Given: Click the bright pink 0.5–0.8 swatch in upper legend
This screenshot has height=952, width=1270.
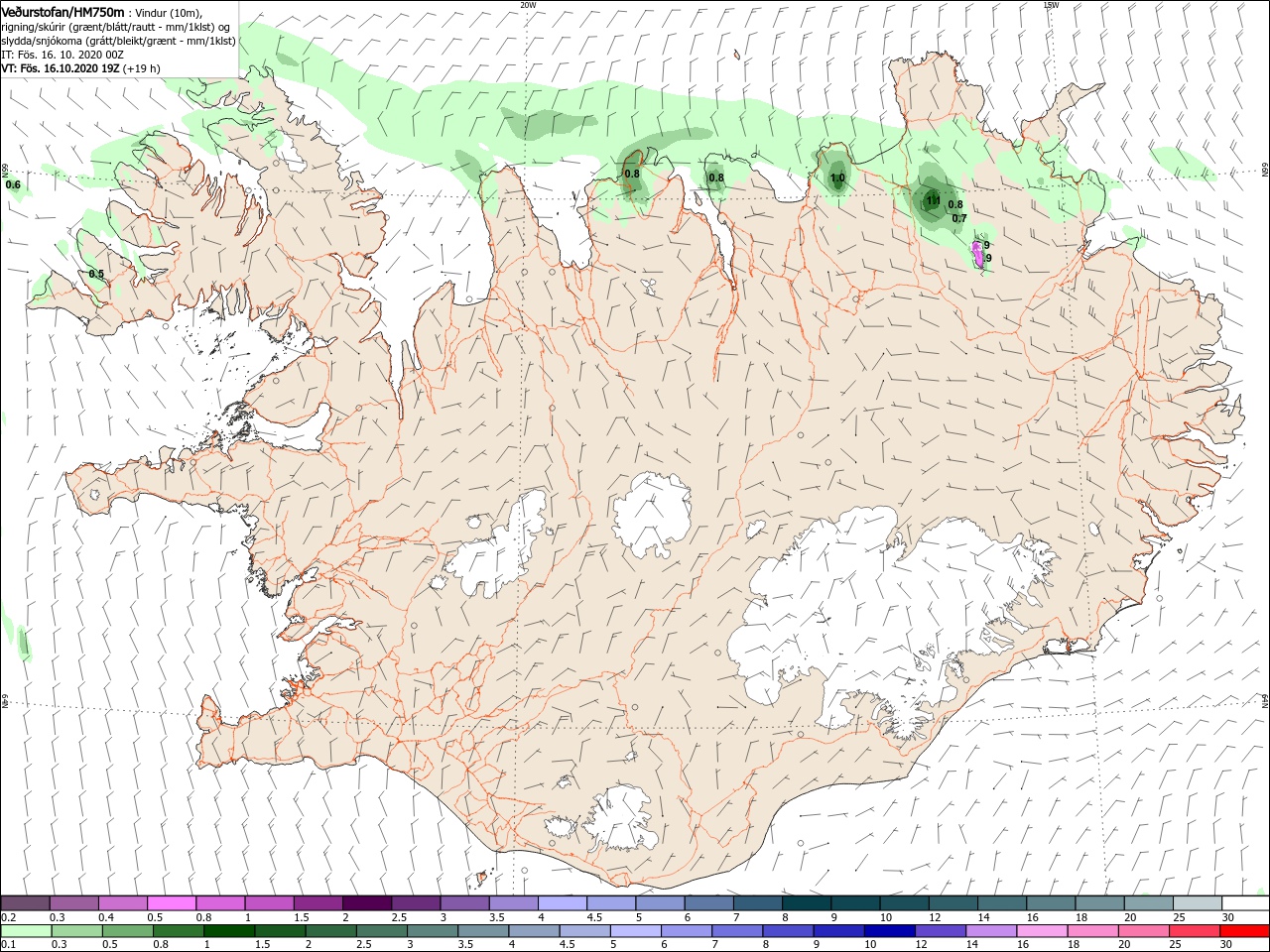Looking at the screenshot, I should (x=172, y=903).
